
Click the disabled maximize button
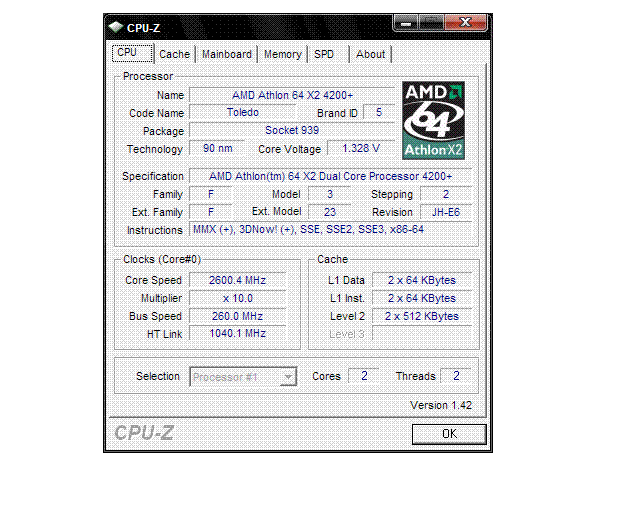coord(431,23)
